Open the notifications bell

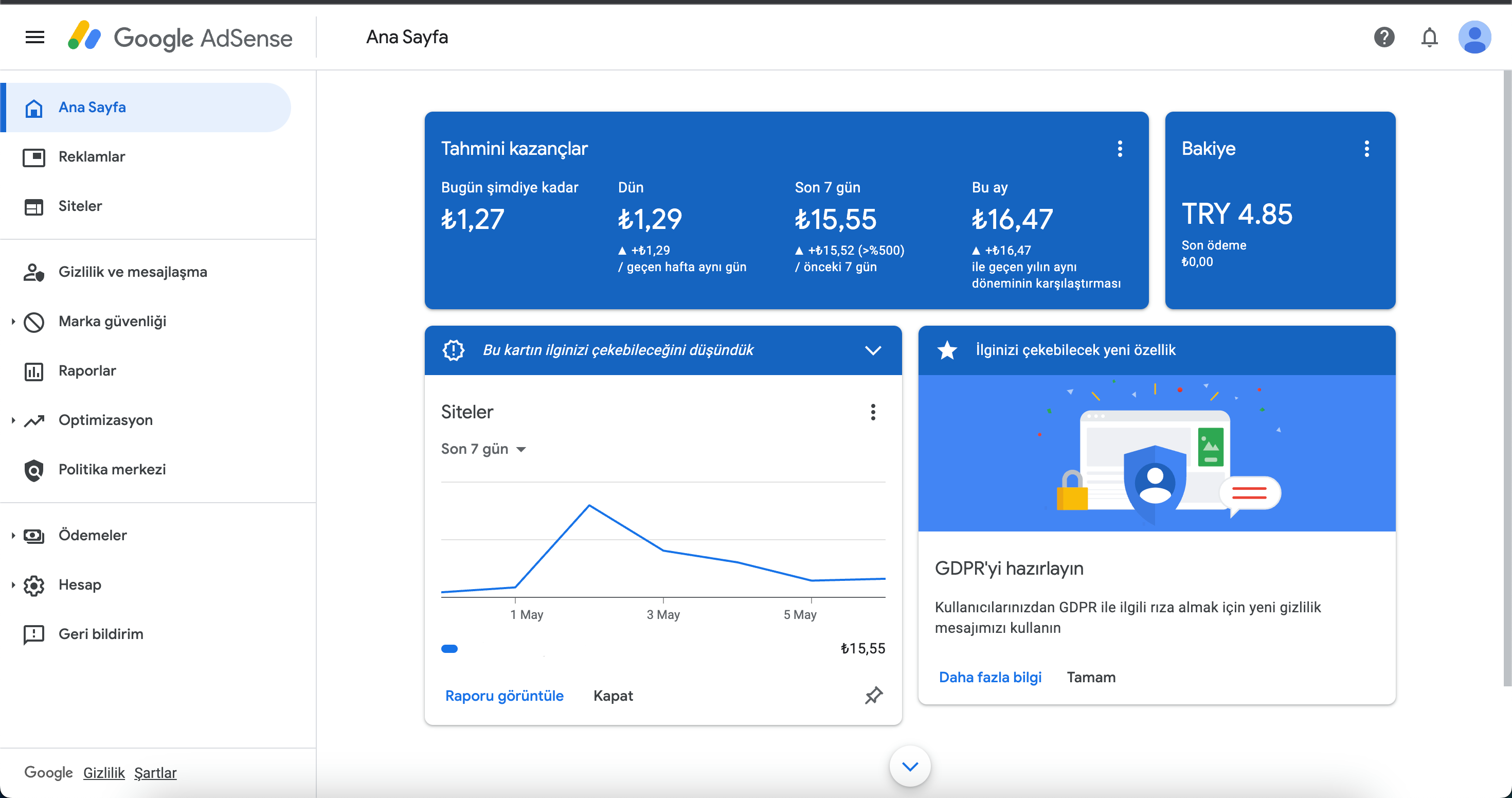(x=1429, y=37)
